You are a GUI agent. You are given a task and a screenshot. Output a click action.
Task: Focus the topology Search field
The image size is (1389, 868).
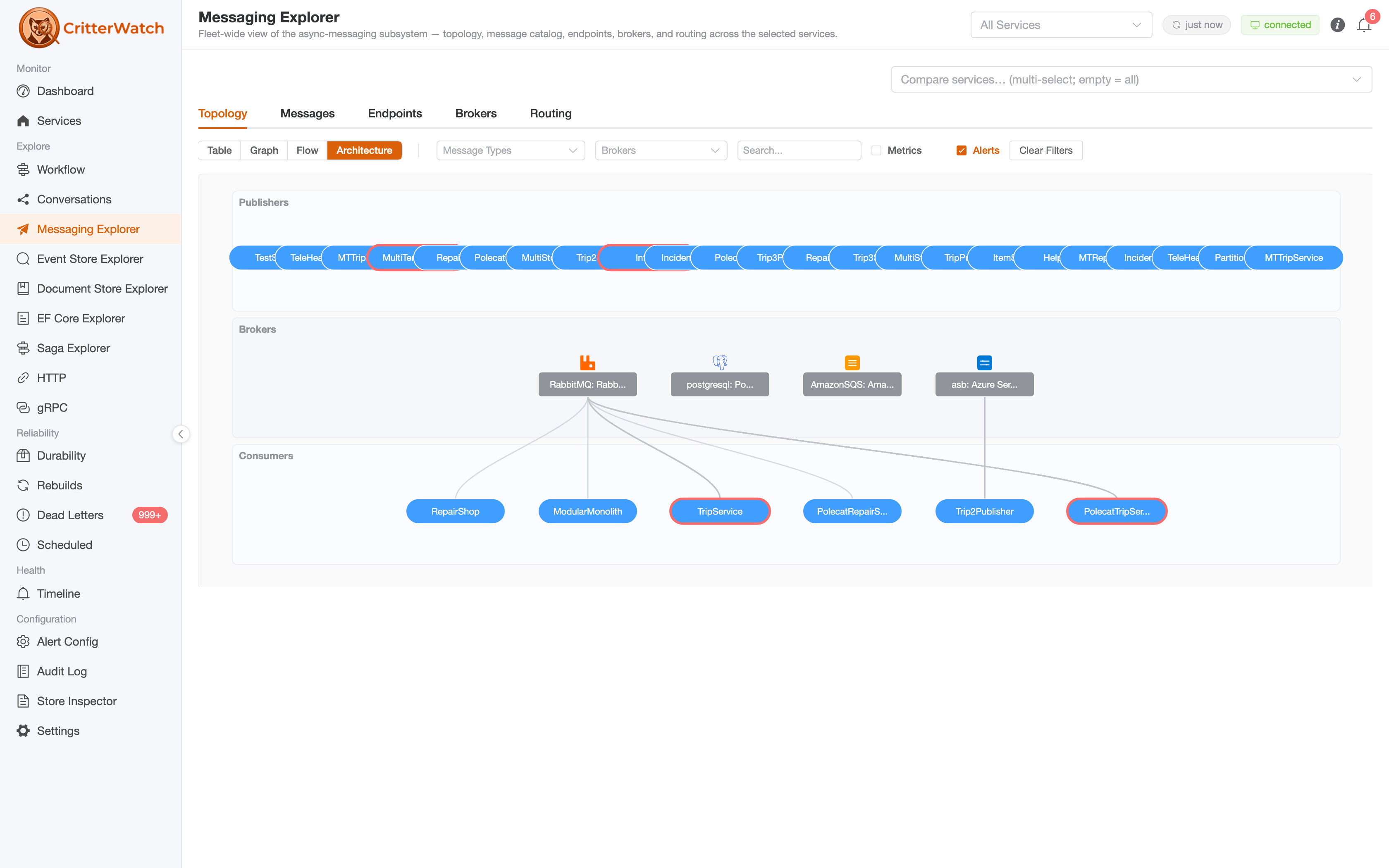799,150
